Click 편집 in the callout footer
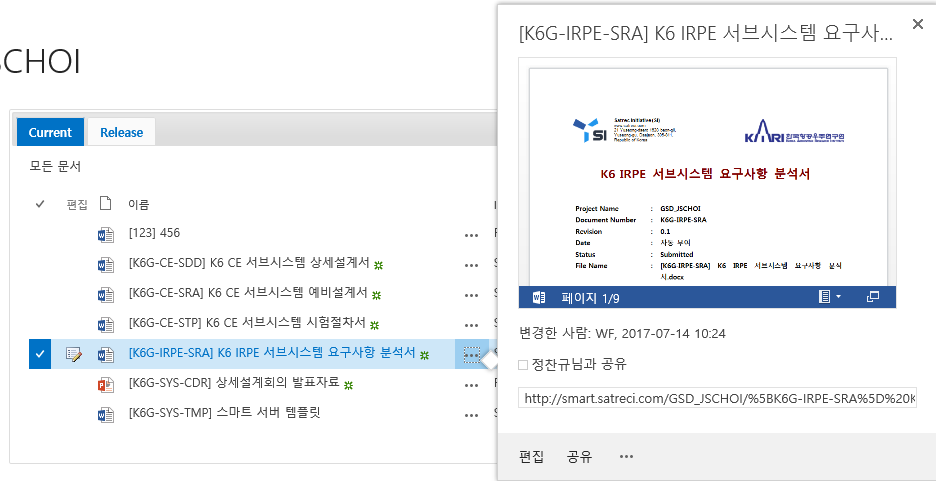936x481 pixels. point(531,457)
